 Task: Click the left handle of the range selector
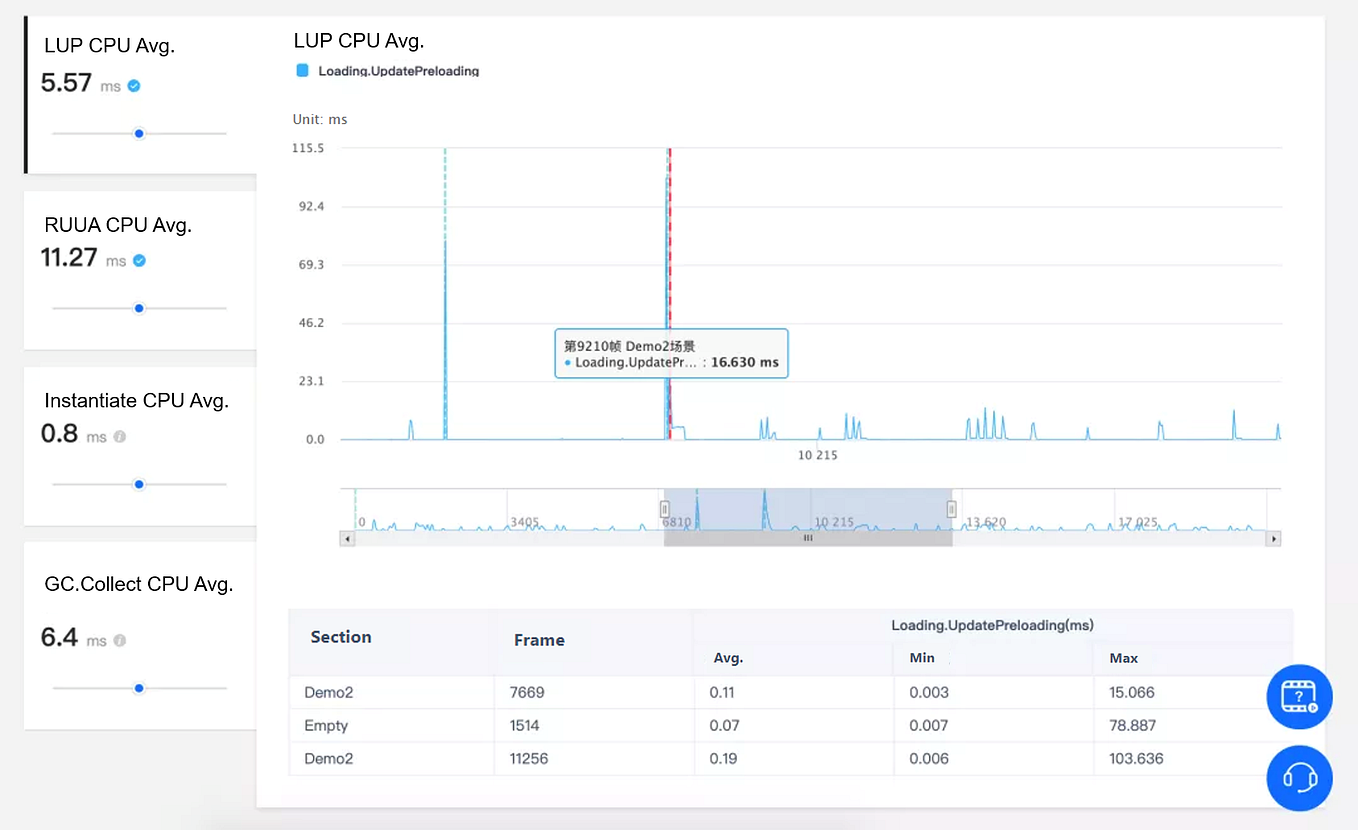point(664,507)
